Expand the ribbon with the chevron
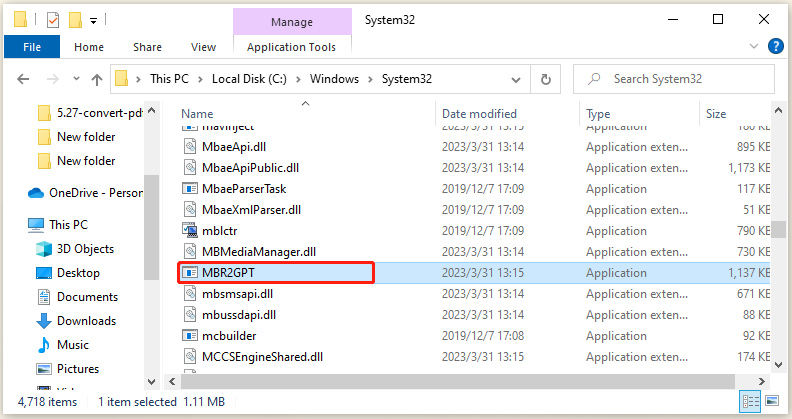 click(x=754, y=46)
